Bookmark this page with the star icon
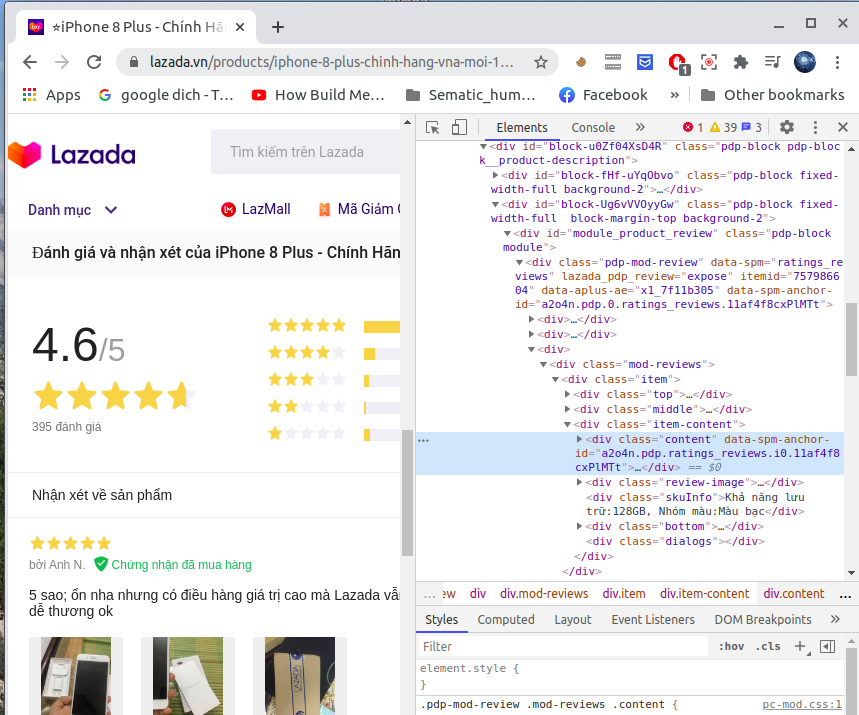The height and width of the screenshot is (715, 859). point(541,62)
